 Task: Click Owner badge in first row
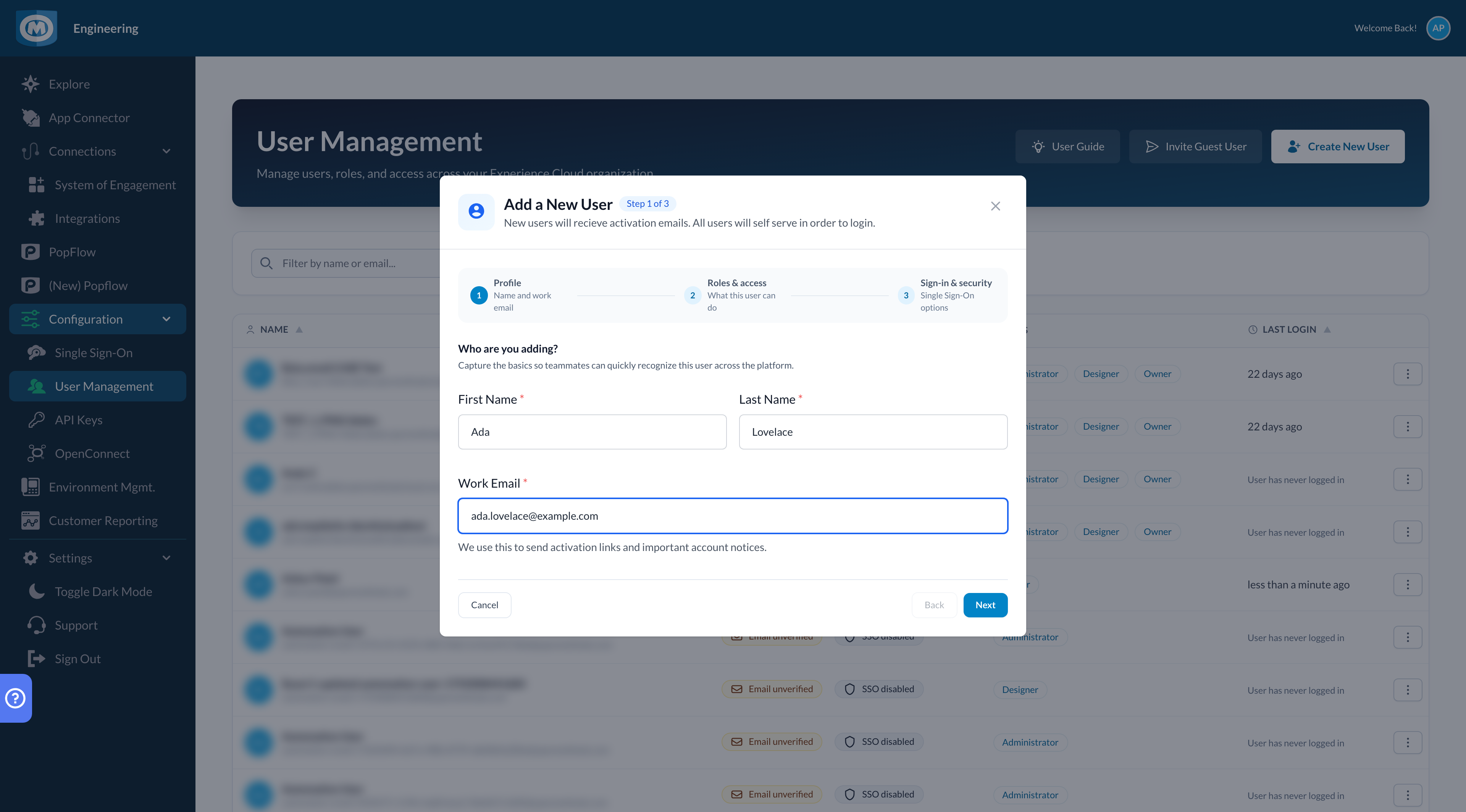click(1158, 374)
